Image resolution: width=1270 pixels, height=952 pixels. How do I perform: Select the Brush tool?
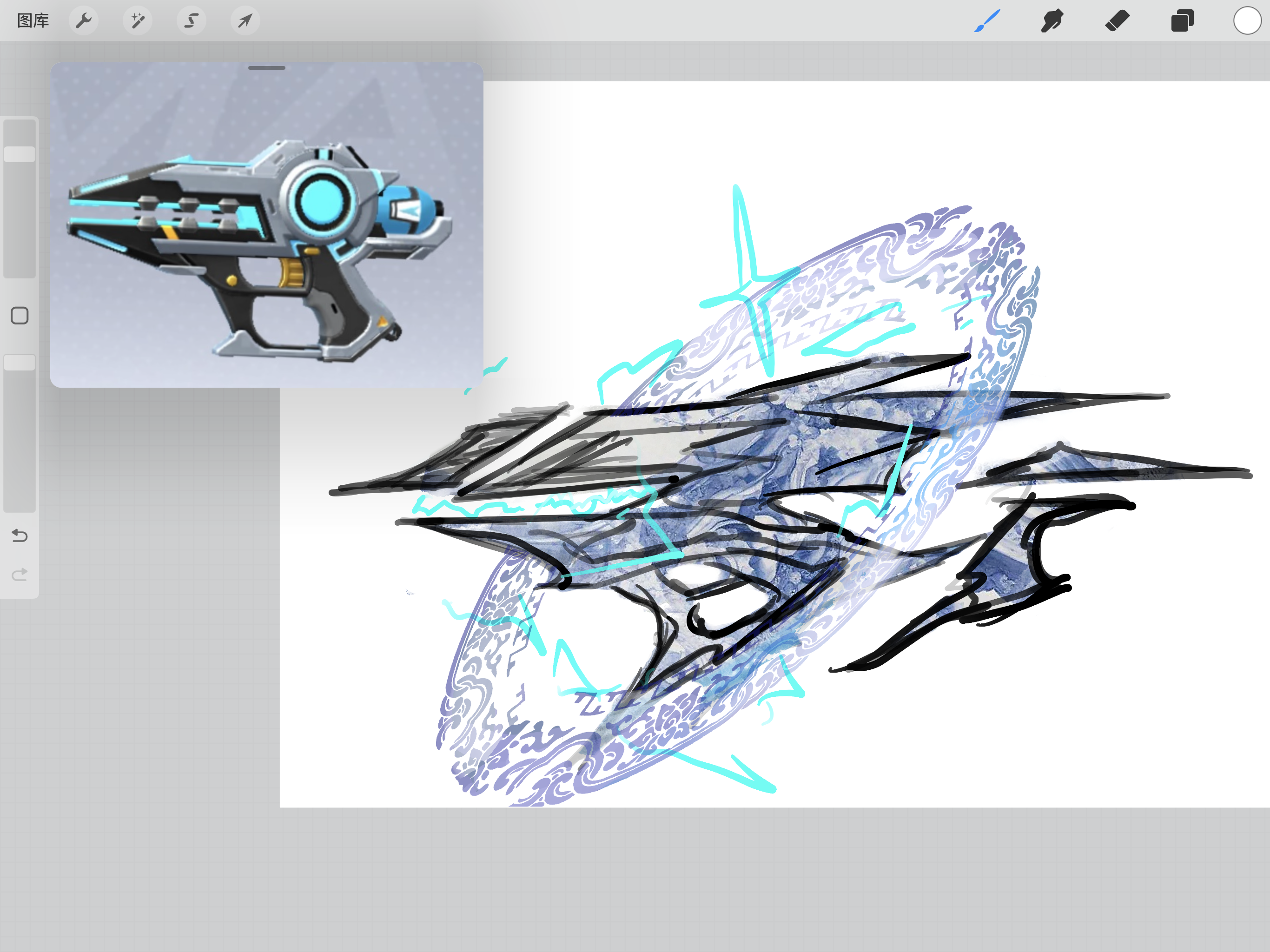point(987,20)
